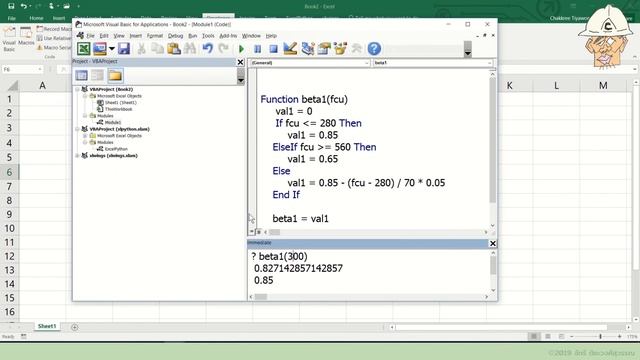Click Immediate result 0.827142857142857

point(298,268)
